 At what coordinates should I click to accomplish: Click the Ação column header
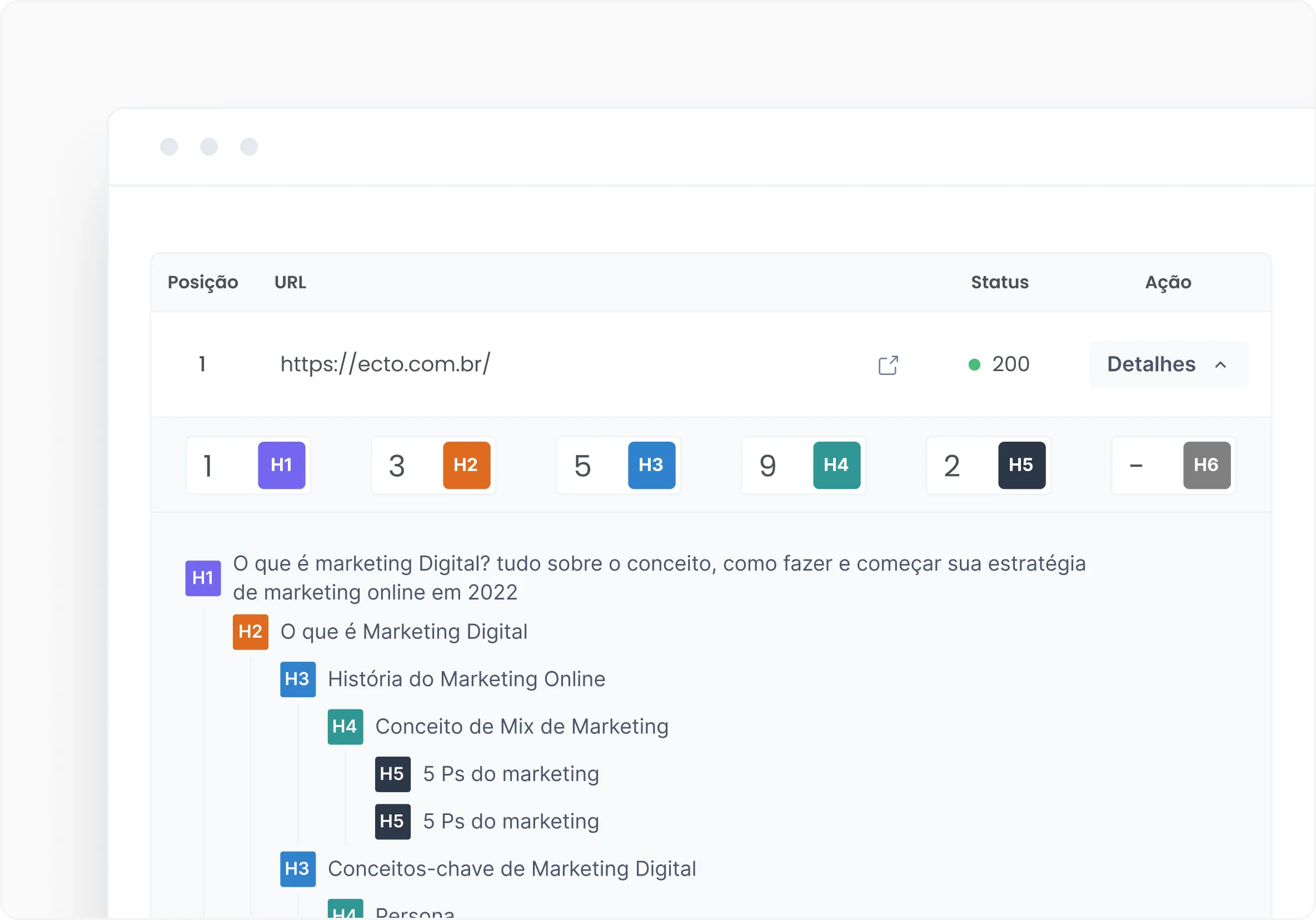(1168, 282)
